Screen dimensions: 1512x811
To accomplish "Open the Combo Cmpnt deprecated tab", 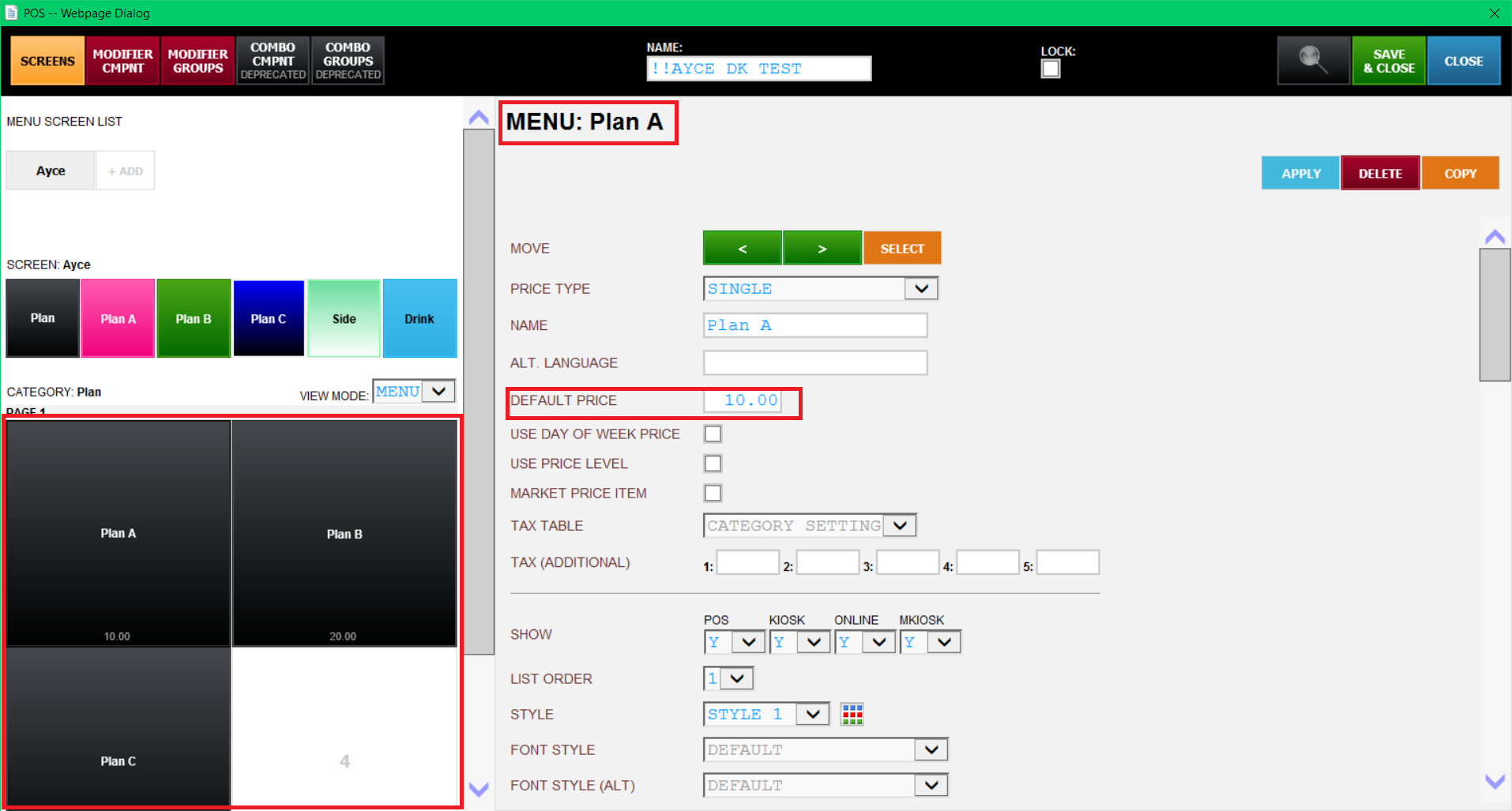I will point(273,61).
